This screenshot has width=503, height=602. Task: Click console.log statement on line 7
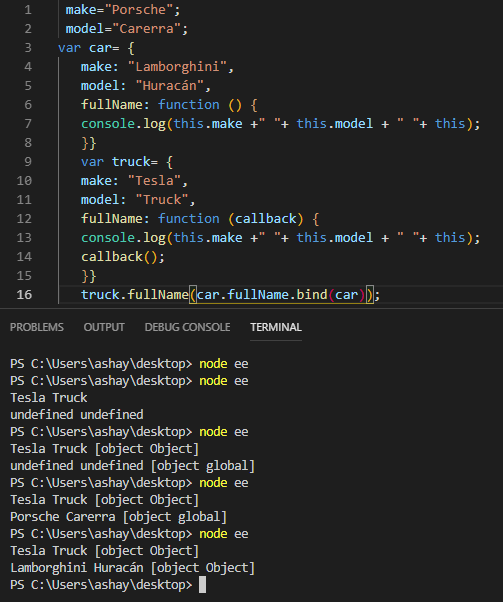click(281, 124)
